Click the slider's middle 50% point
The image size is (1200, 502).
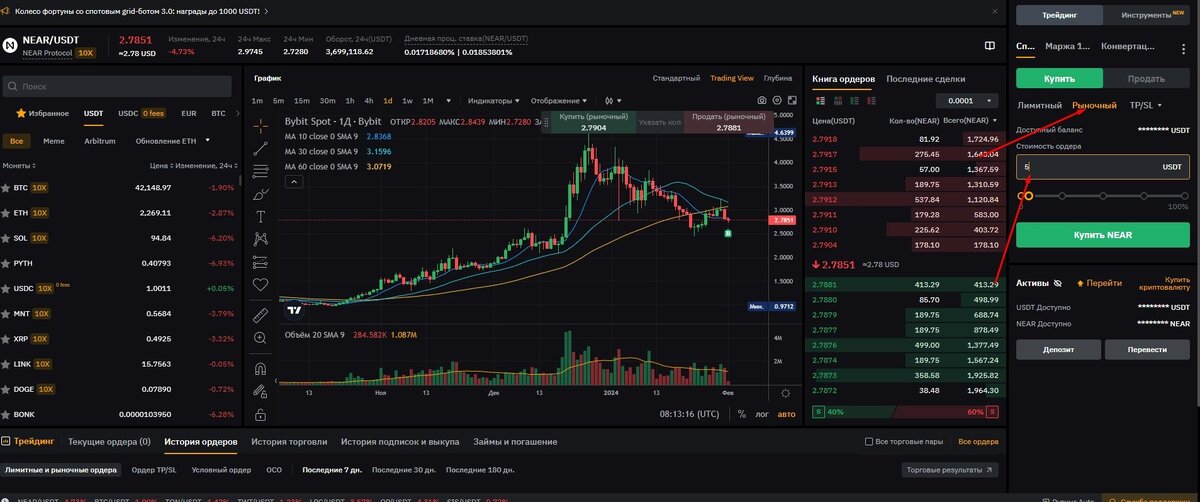[x=1105, y=196]
